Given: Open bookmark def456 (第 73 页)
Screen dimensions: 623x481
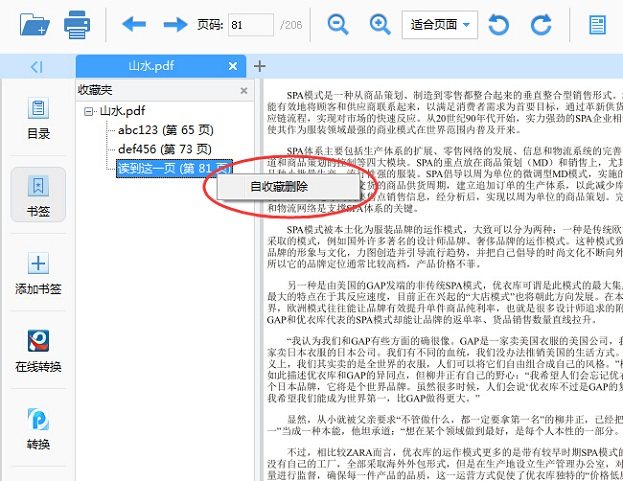Looking at the screenshot, I should [x=165, y=149].
